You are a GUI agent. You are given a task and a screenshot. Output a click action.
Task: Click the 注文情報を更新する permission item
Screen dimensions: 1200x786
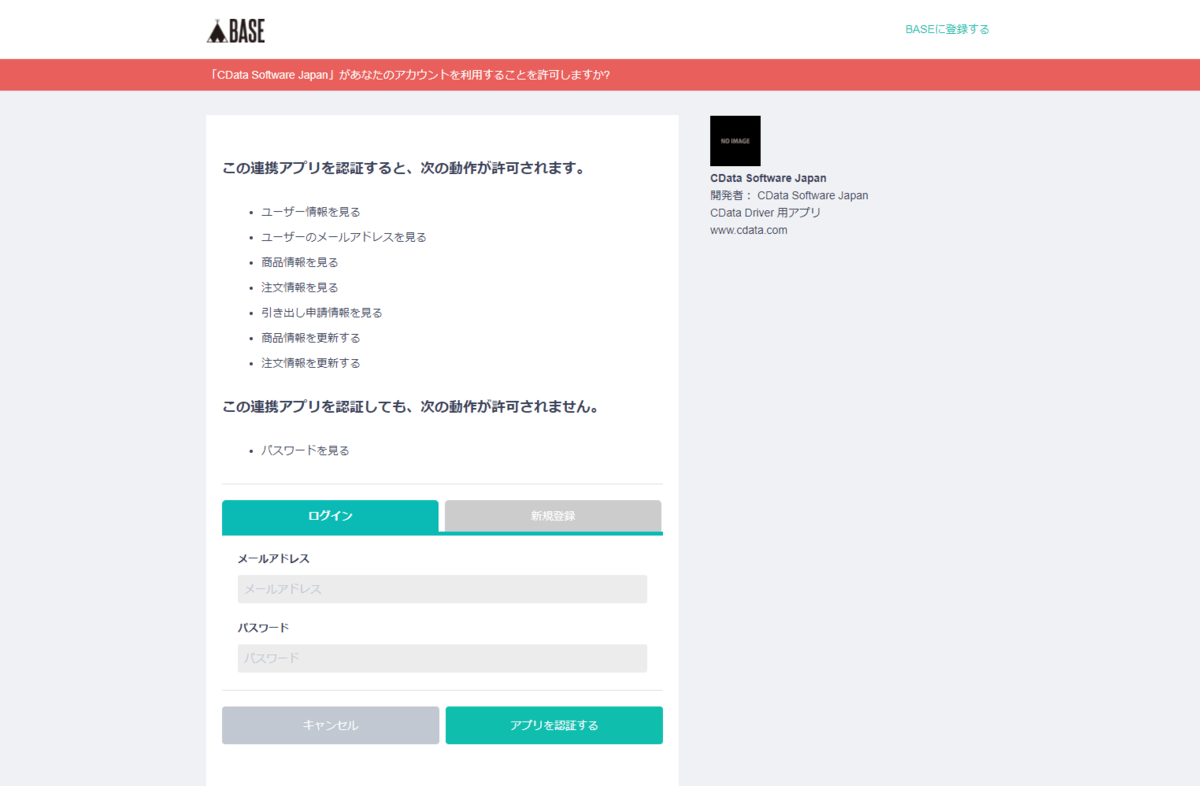tap(311, 363)
